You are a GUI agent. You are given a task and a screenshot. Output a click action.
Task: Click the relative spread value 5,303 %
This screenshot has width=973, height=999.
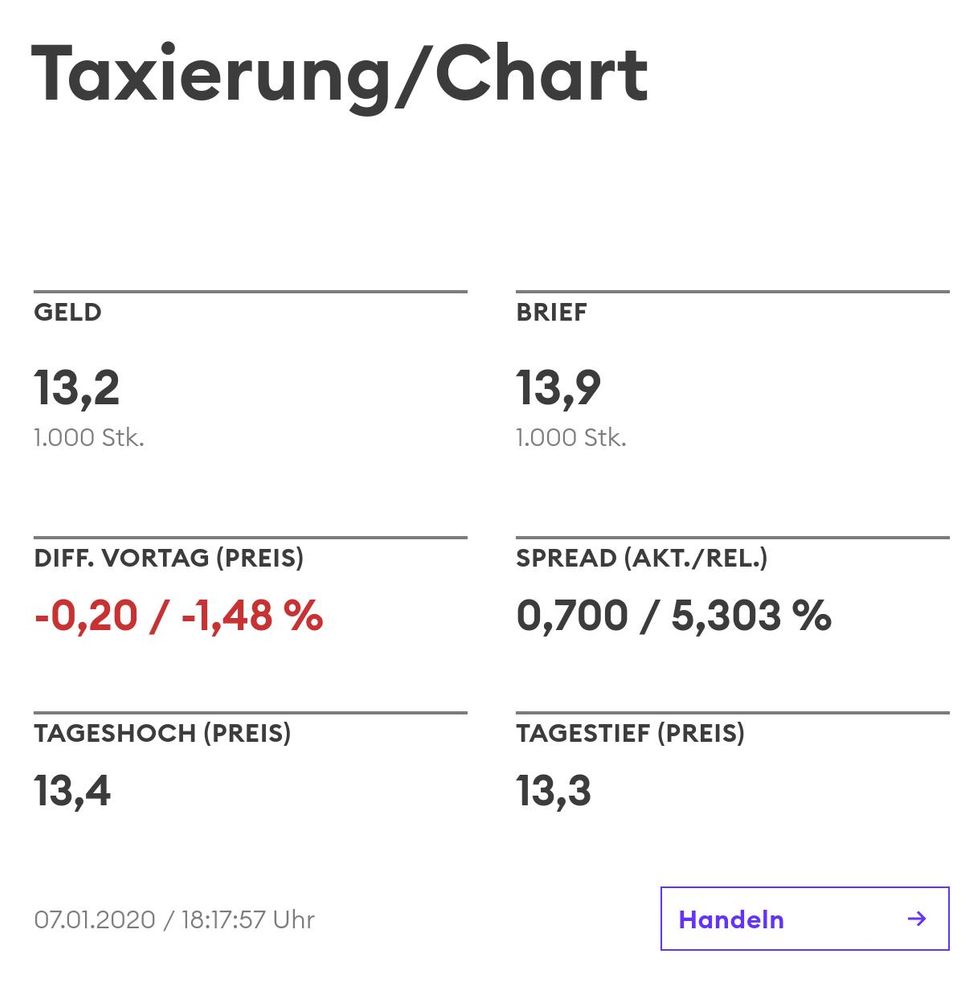751,615
